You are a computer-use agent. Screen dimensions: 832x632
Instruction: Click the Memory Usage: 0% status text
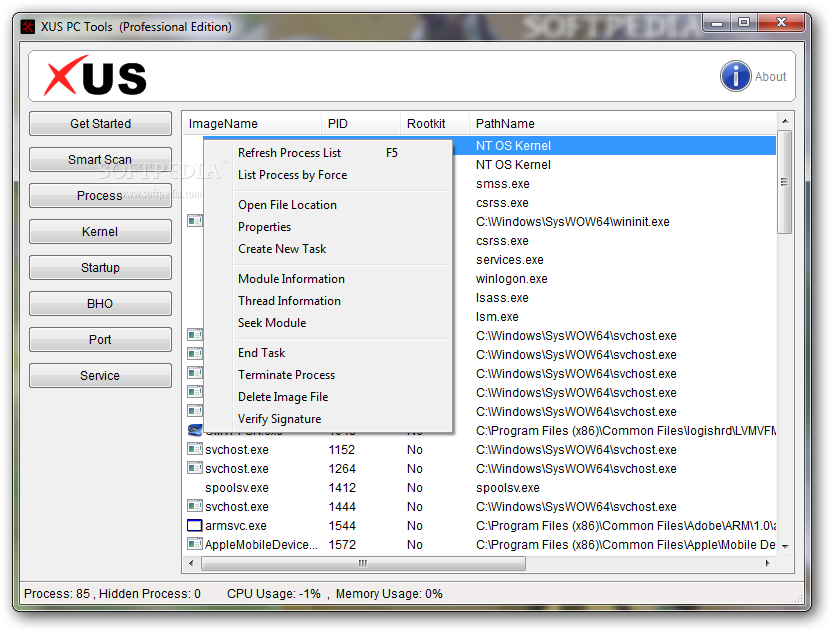tap(389, 593)
